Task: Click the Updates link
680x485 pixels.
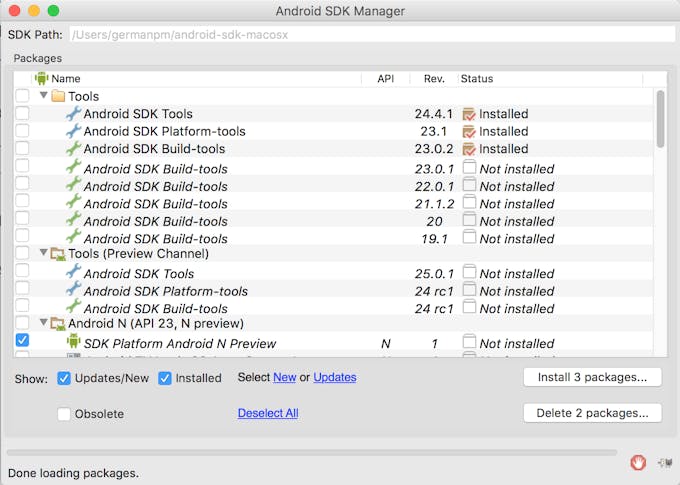Action: point(335,377)
